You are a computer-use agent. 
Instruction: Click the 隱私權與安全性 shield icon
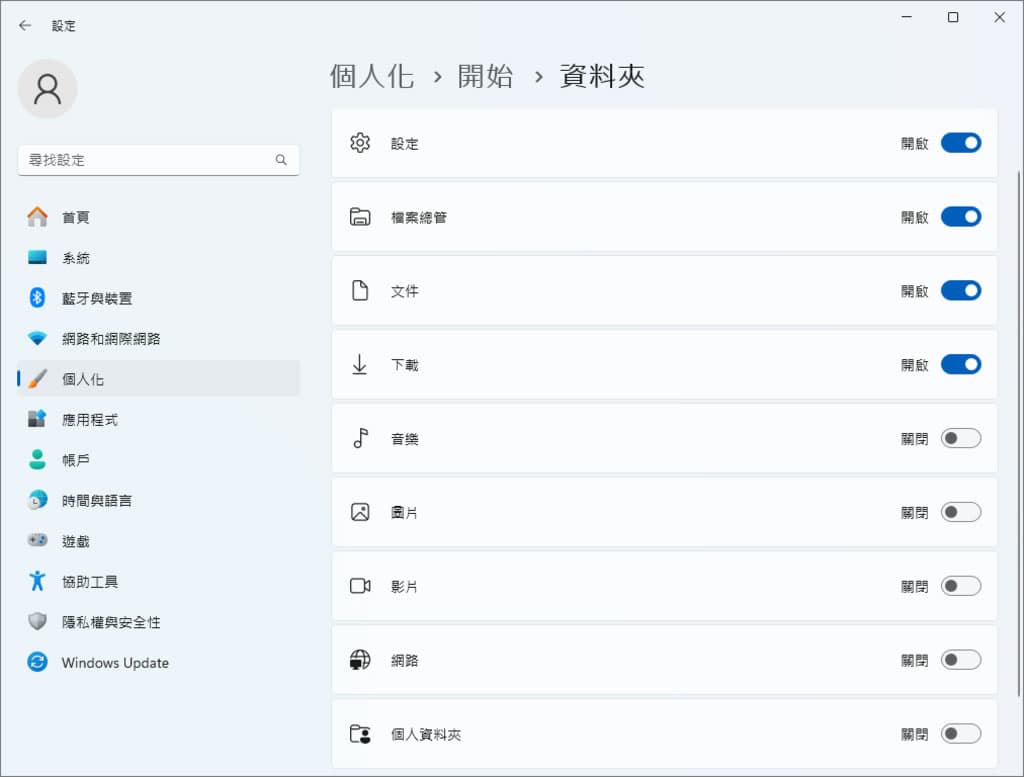[37, 622]
